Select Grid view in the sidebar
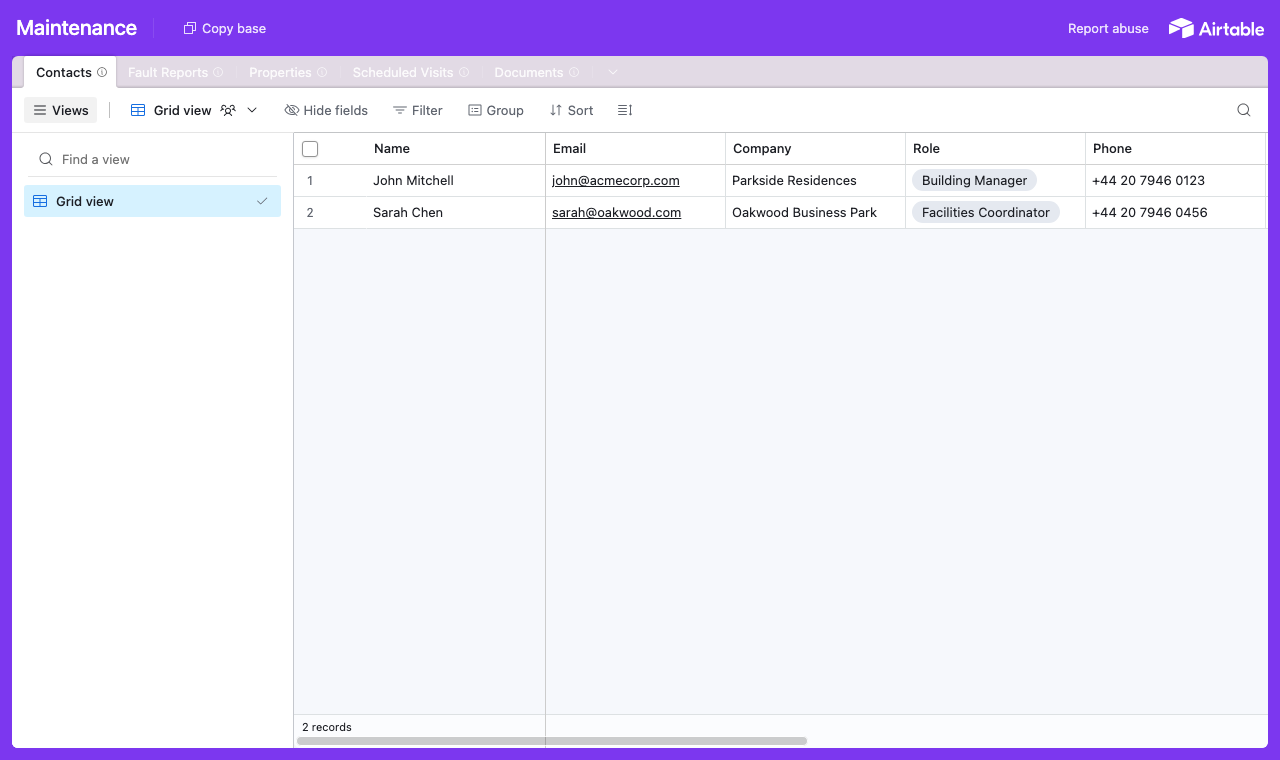Image resolution: width=1280 pixels, height=760 pixels. coord(152,201)
